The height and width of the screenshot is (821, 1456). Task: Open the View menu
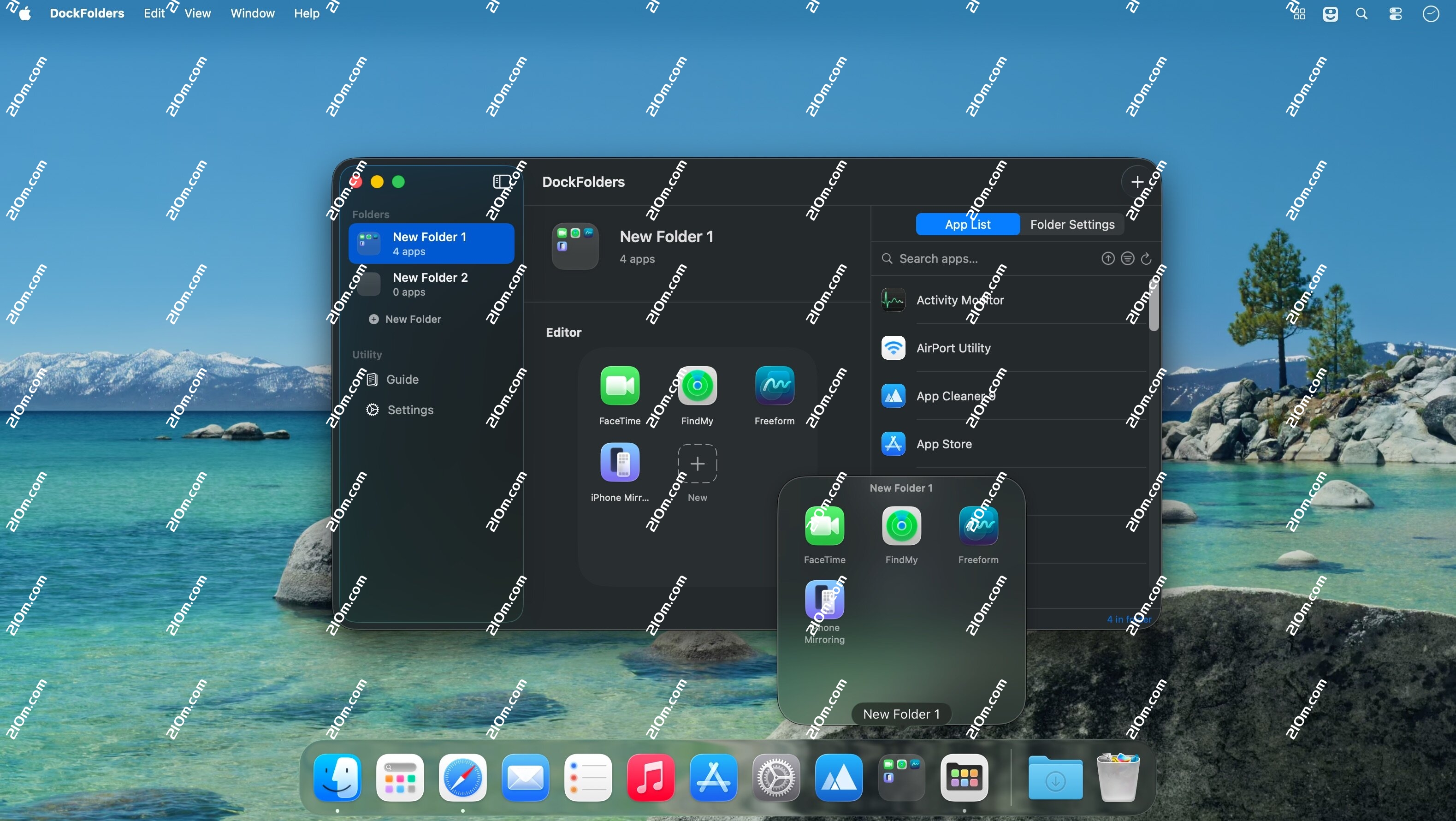197,13
